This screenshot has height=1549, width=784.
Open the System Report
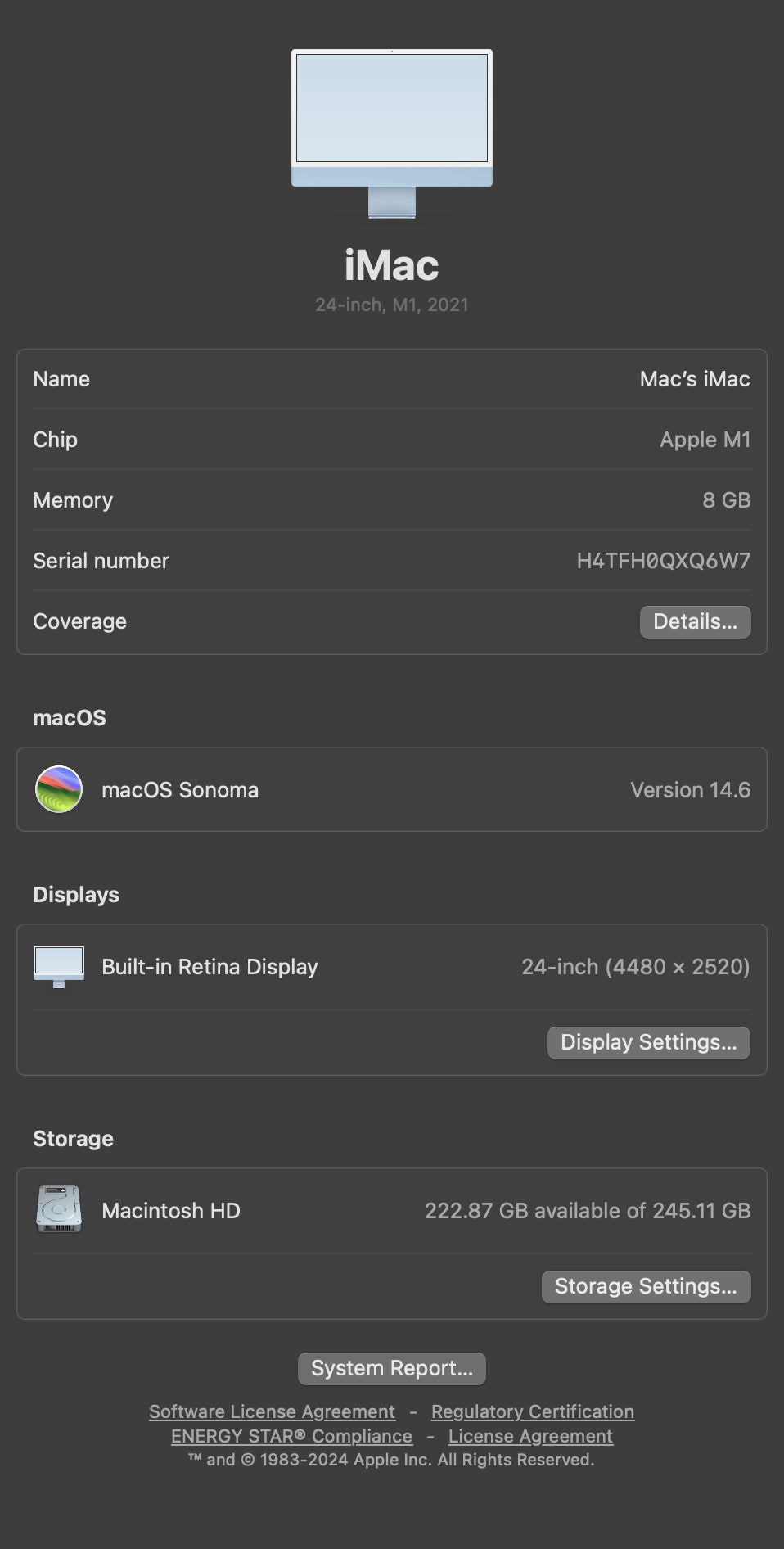tap(392, 1368)
